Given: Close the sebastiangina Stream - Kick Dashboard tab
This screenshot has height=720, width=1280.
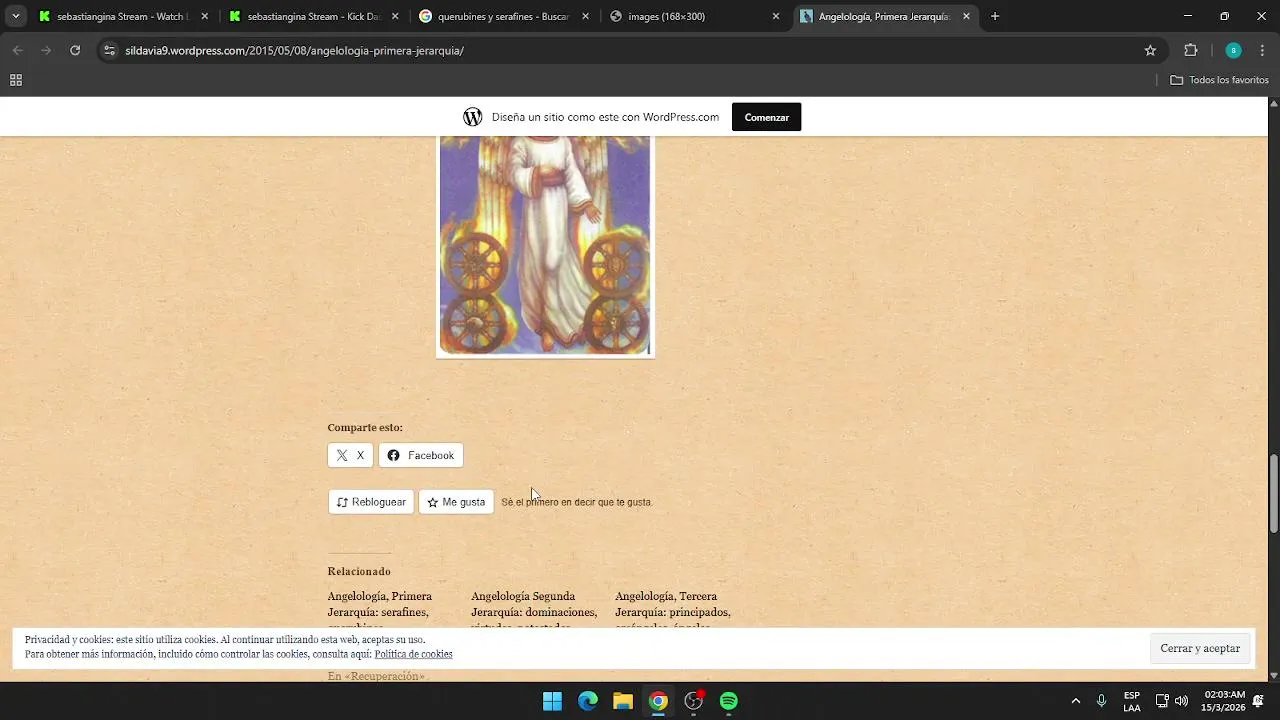Looking at the screenshot, I should pyautogui.click(x=394, y=16).
